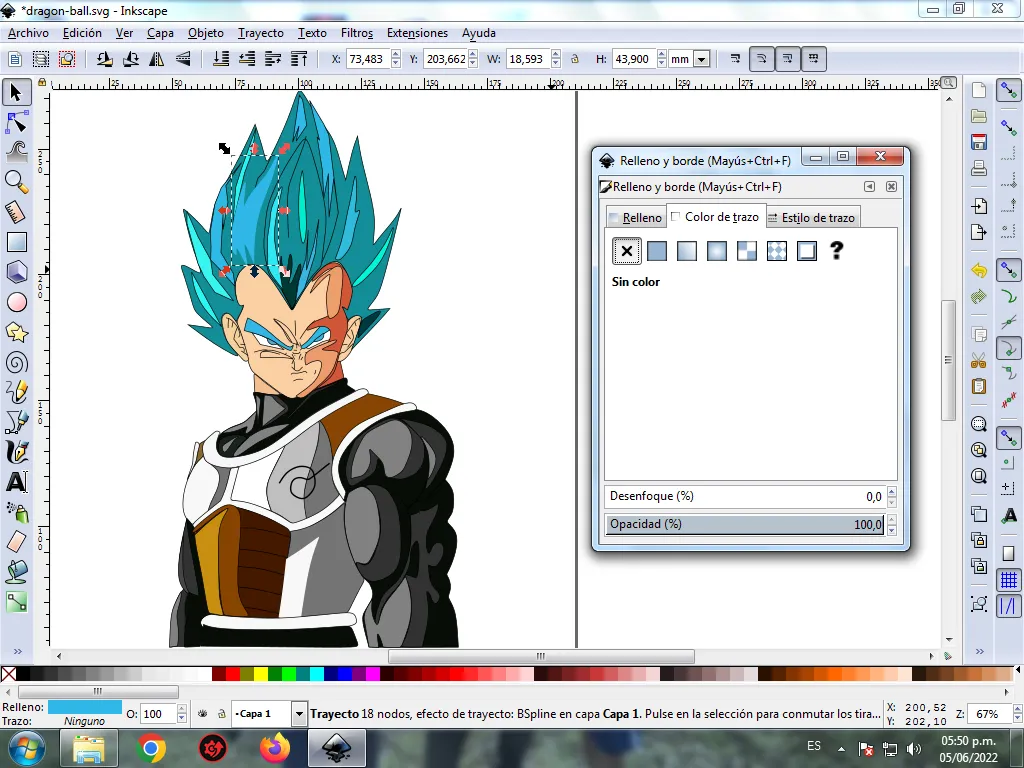Image resolution: width=1024 pixels, height=768 pixels.
Task: Pick the Spray tool
Action: pos(16,512)
